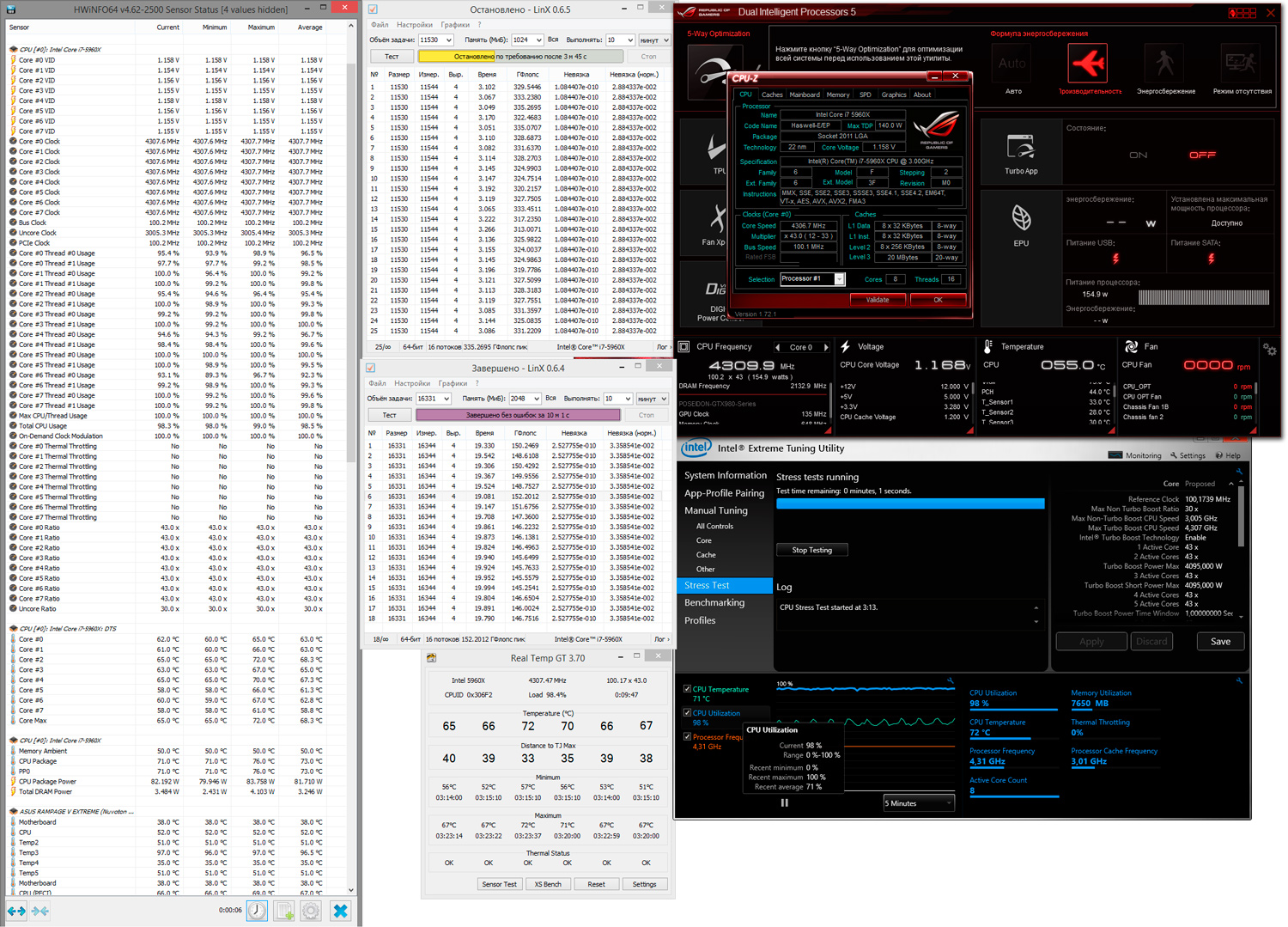Open LinX 0.6.5 problem size dropdown 11530
This screenshot has width=1288, height=927.
point(435,40)
